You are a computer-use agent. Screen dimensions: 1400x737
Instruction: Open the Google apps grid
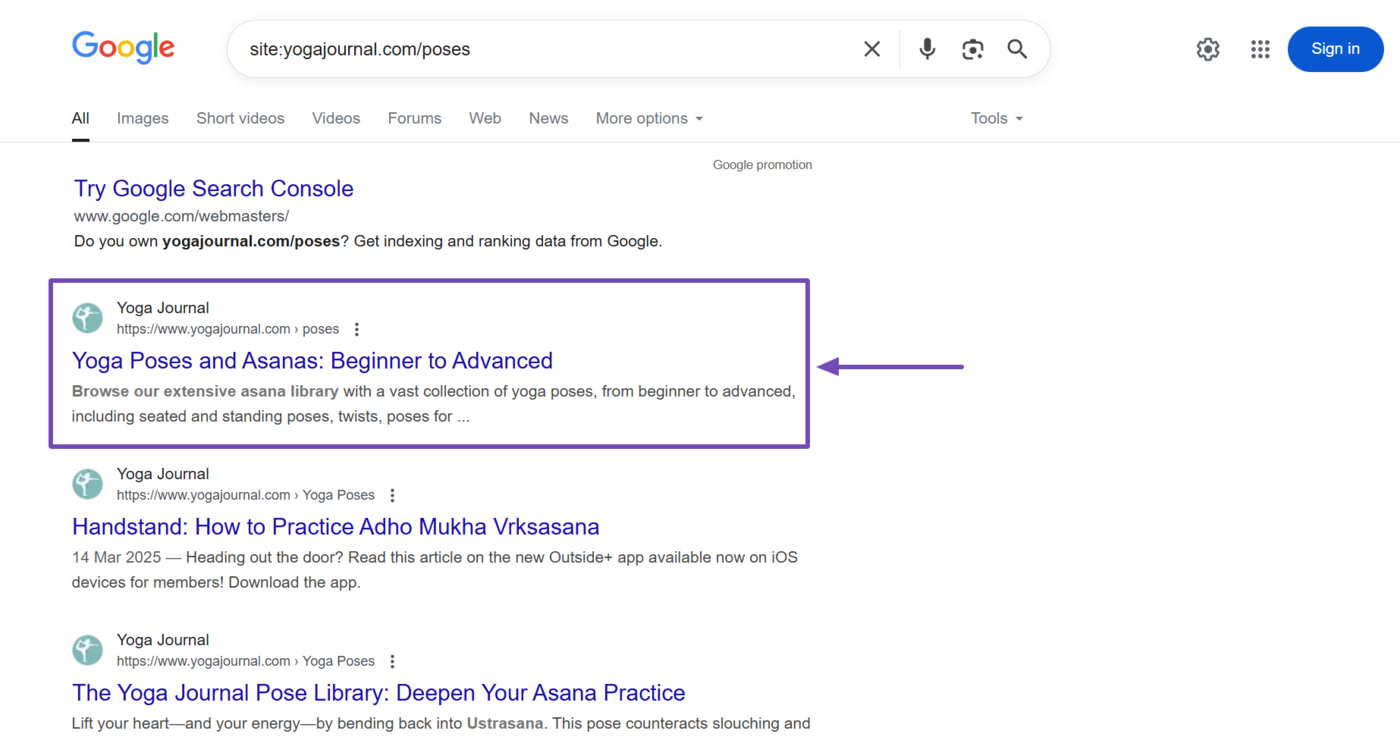(1259, 49)
